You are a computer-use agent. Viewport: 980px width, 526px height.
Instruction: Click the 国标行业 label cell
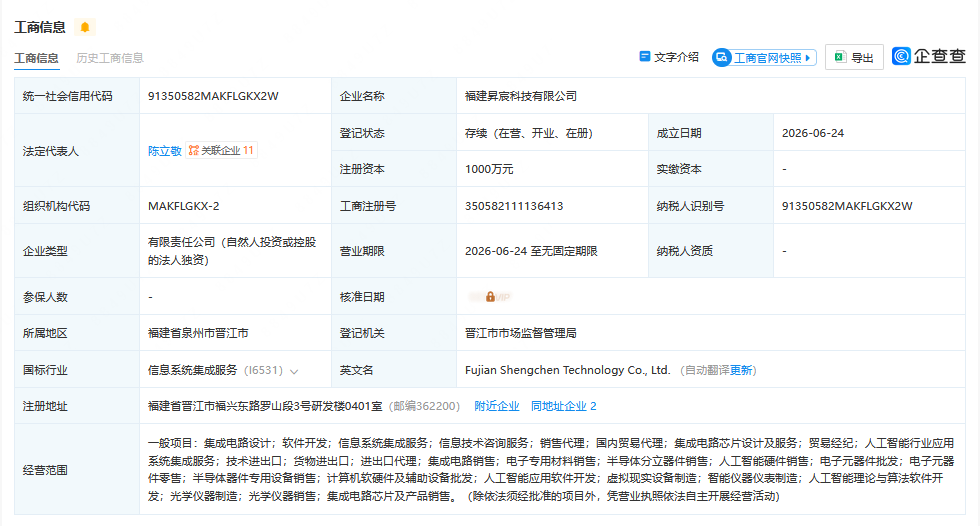coord(77,370)
